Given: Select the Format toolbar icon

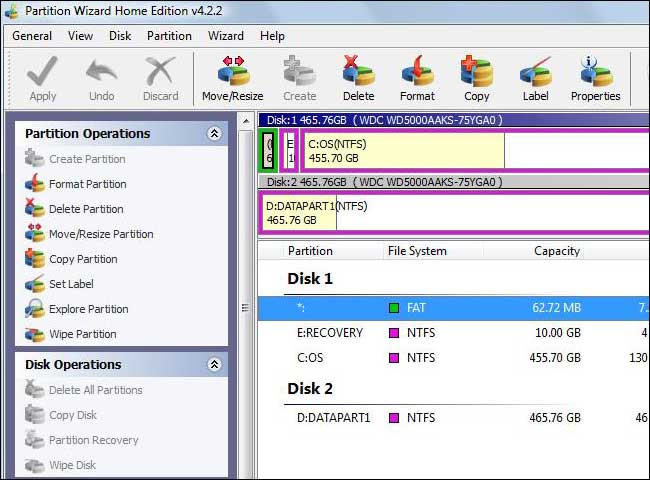Looking at the screenshot, I should pos(417,72).
